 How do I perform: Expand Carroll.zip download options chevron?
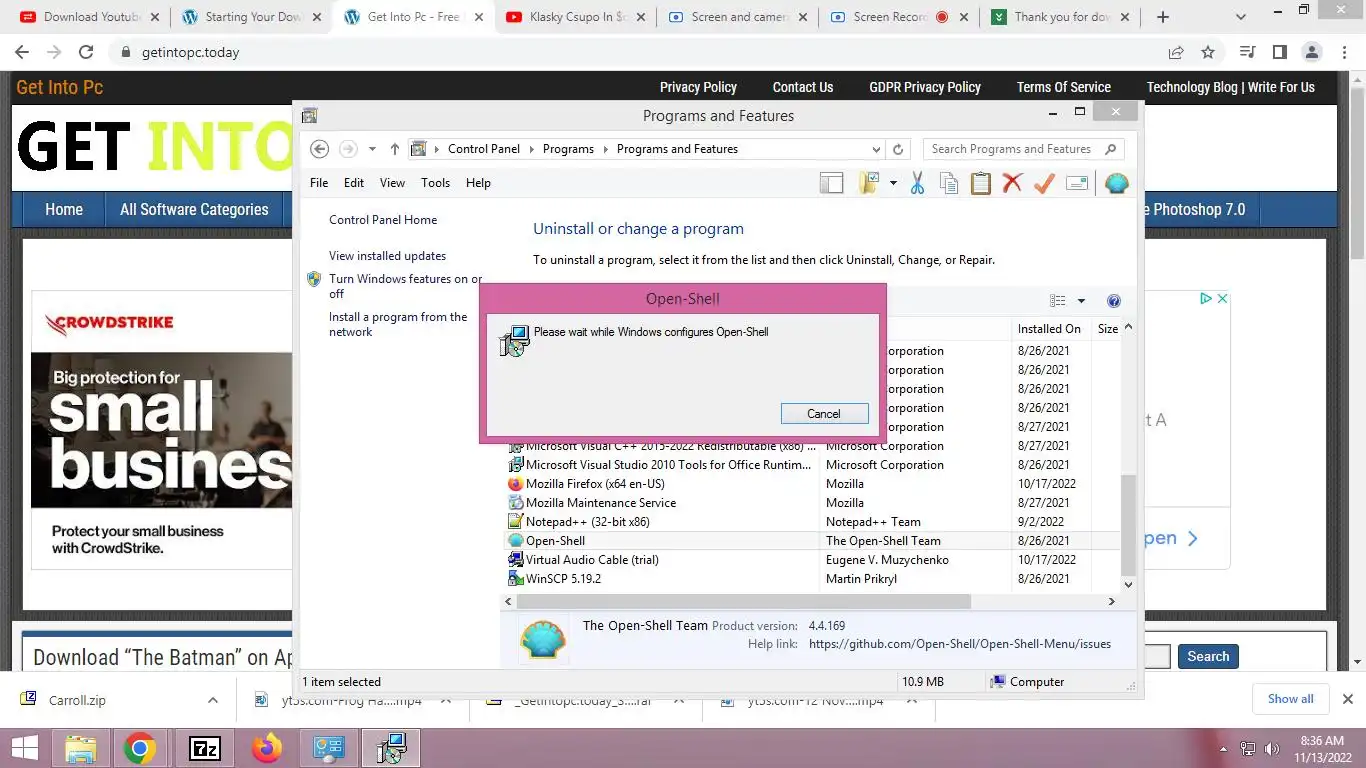[212, 700]
